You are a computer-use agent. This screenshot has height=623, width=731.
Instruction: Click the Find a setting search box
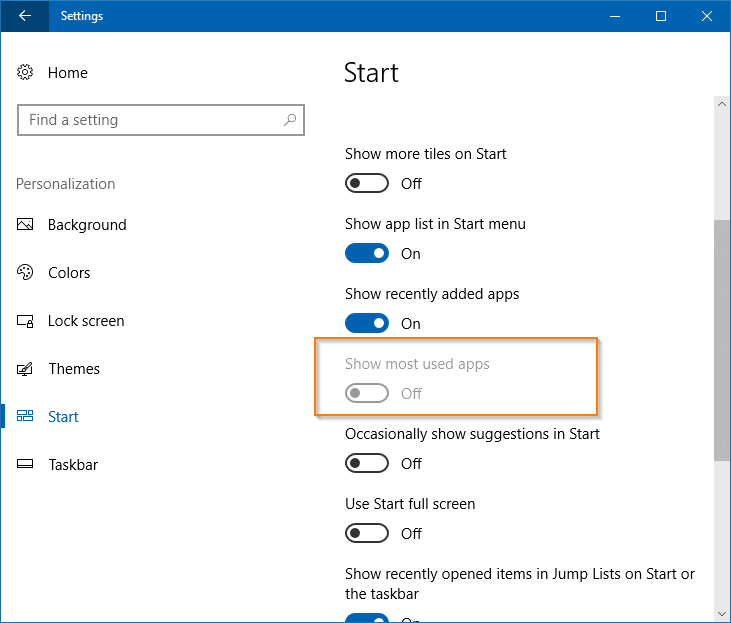point(161,120)
